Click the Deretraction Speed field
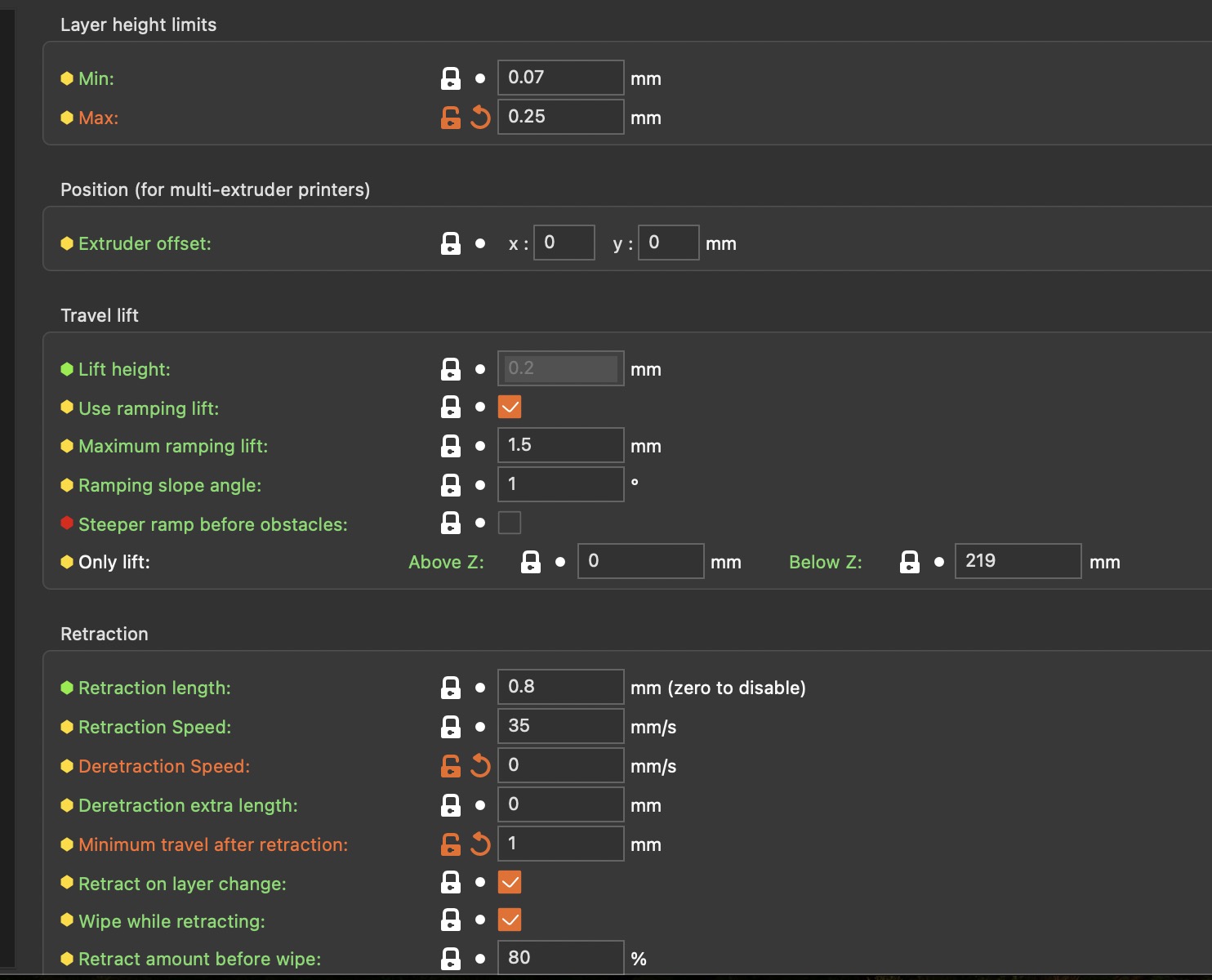Viewport: 1212px width, 980px height. (x=561, y=765)
